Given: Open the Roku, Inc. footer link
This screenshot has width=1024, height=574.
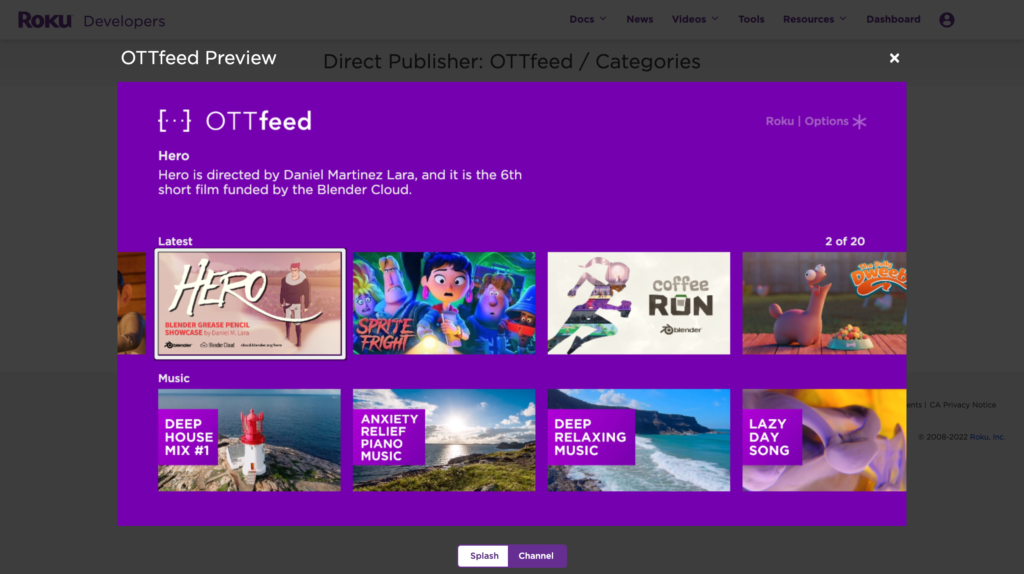Looking at the screenshot, I should pos(987,437).
